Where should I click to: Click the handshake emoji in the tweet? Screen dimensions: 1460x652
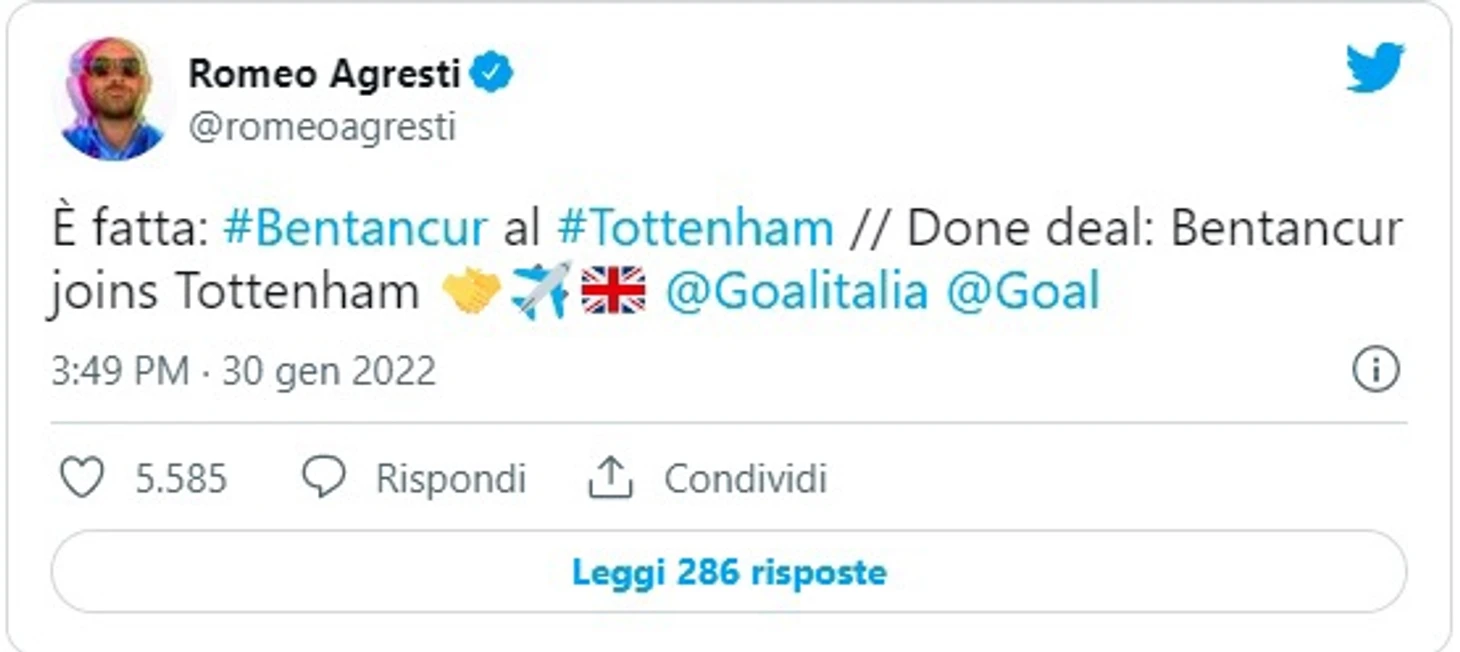pyautogui.click(x=470, y=292)
